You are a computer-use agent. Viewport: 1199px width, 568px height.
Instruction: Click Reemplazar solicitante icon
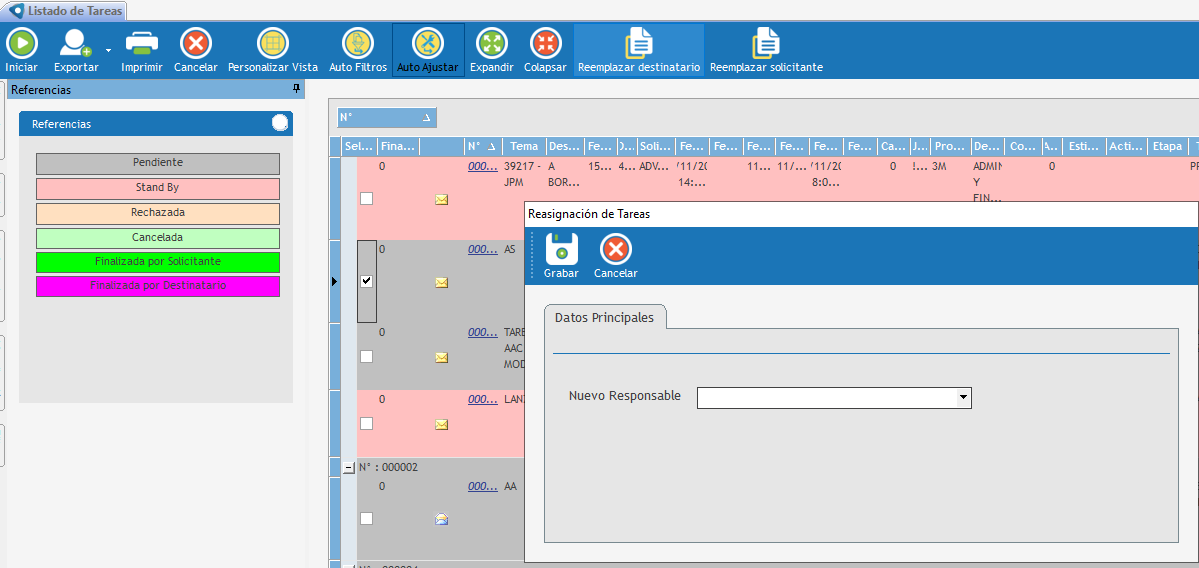point(766,43)
